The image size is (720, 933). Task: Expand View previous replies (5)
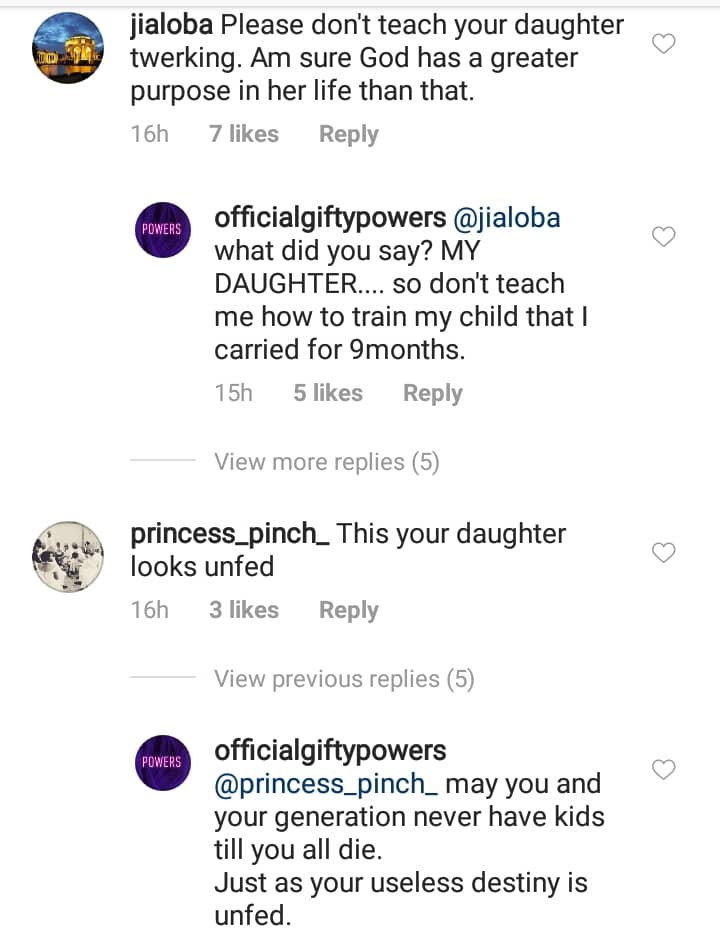(x=343, y=679)
